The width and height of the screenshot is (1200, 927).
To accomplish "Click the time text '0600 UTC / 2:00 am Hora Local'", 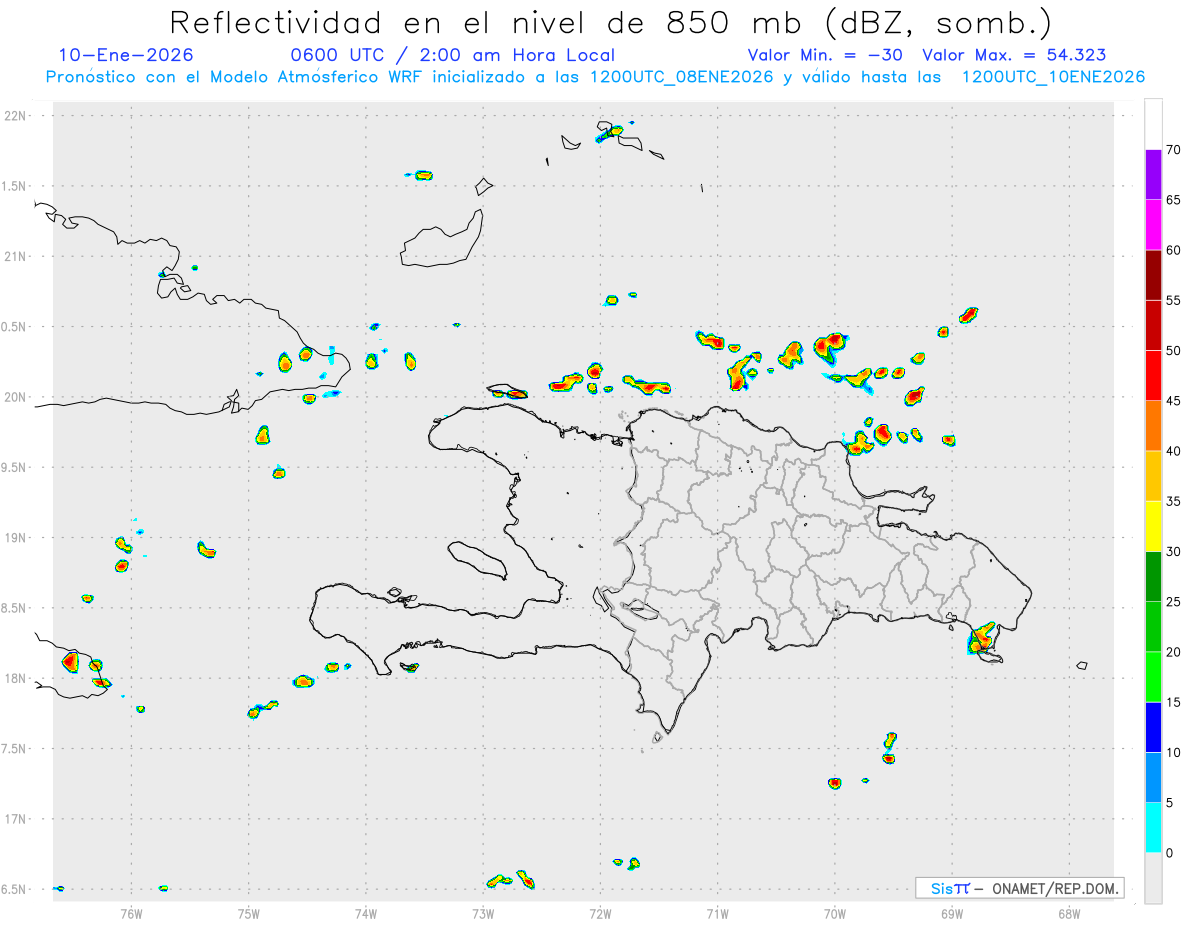I will pos(452,55).
